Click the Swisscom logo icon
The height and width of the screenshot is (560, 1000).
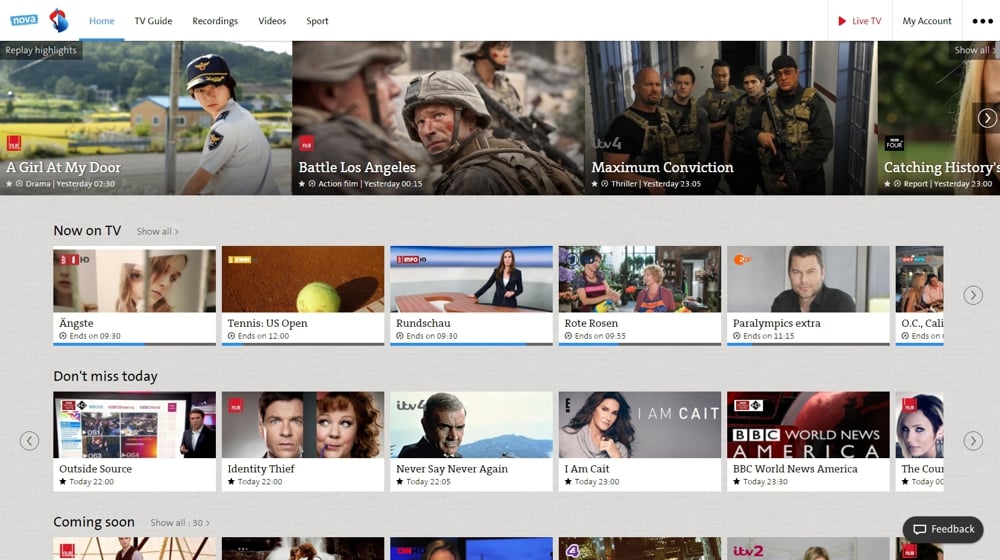[59, 20]
